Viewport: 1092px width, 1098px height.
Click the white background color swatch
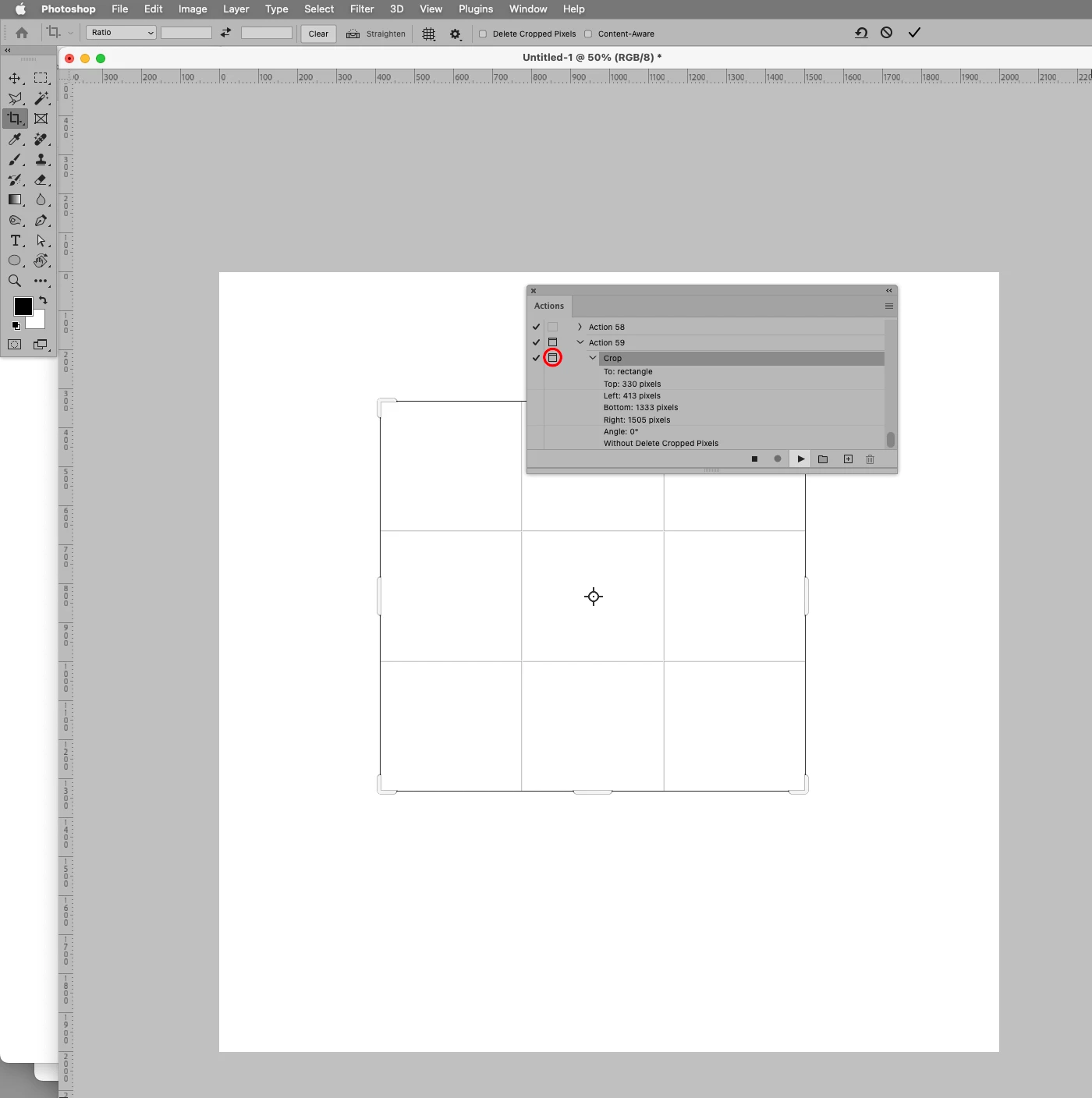coord(39,321)
